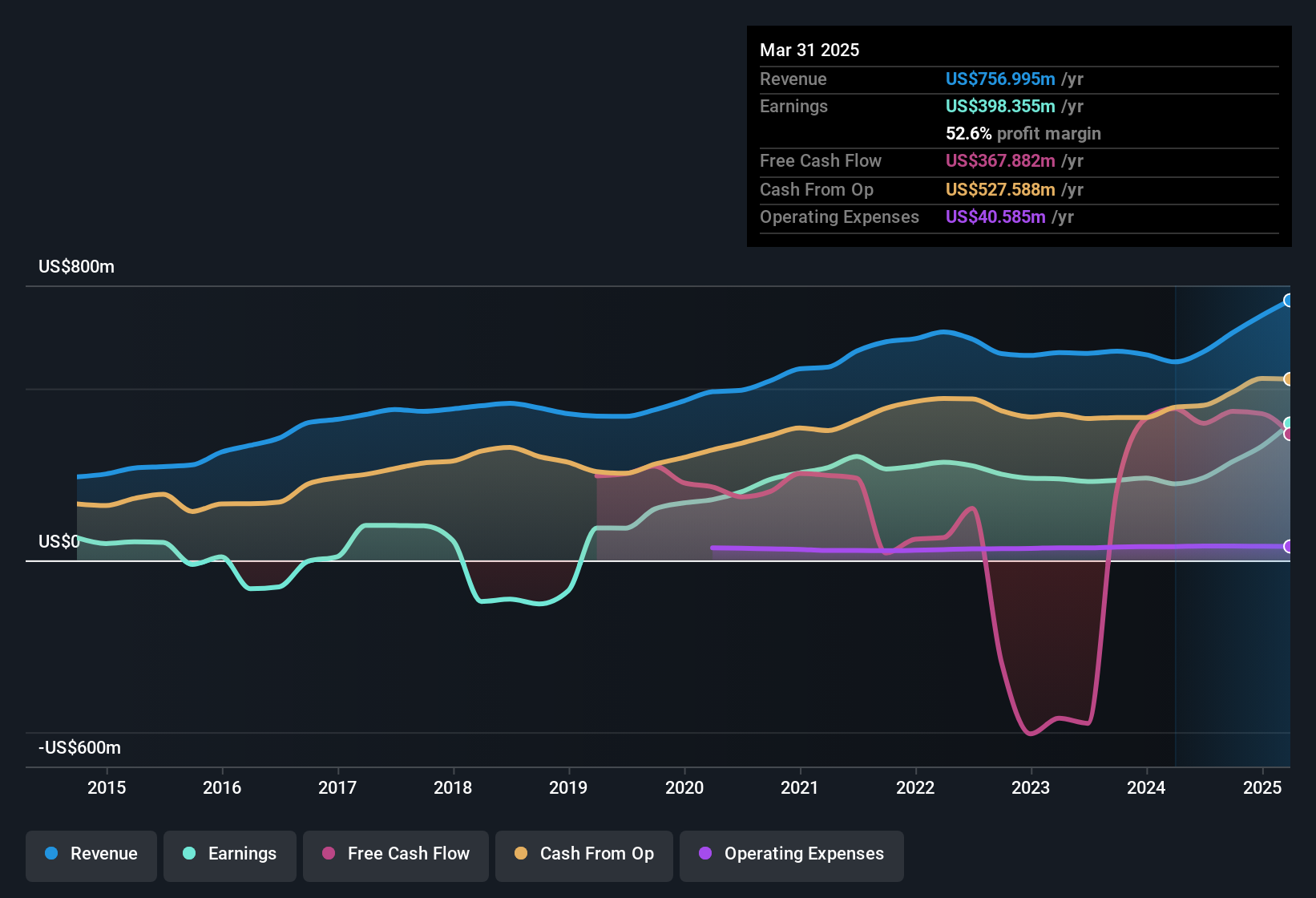The height and width of the screenshot is (898, 1316).
Task: Select the 2023 axis year label
Action: [1031, 788]
